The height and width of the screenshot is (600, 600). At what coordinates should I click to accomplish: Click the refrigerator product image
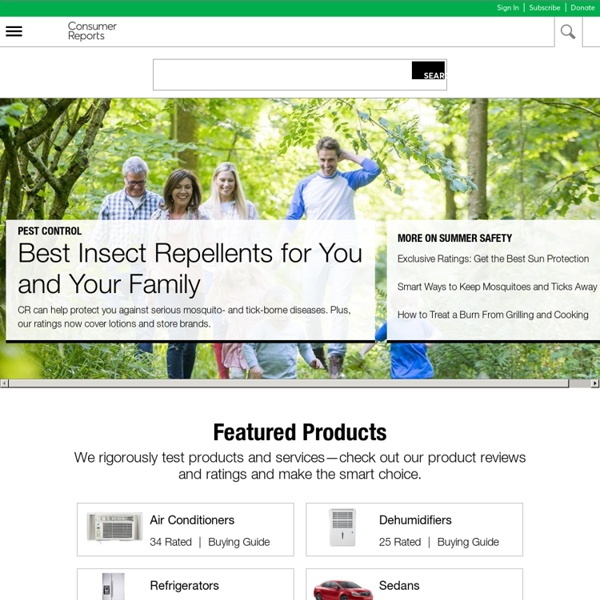click(113, 586)
